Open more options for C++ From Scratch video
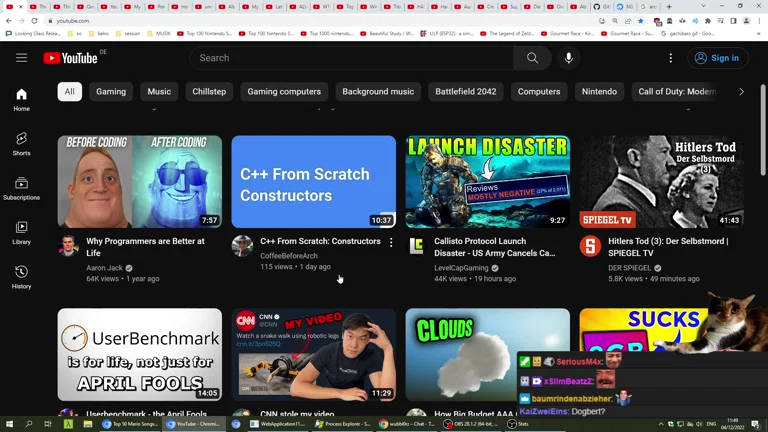Viewport: 768px width, 432px height. 391,242
